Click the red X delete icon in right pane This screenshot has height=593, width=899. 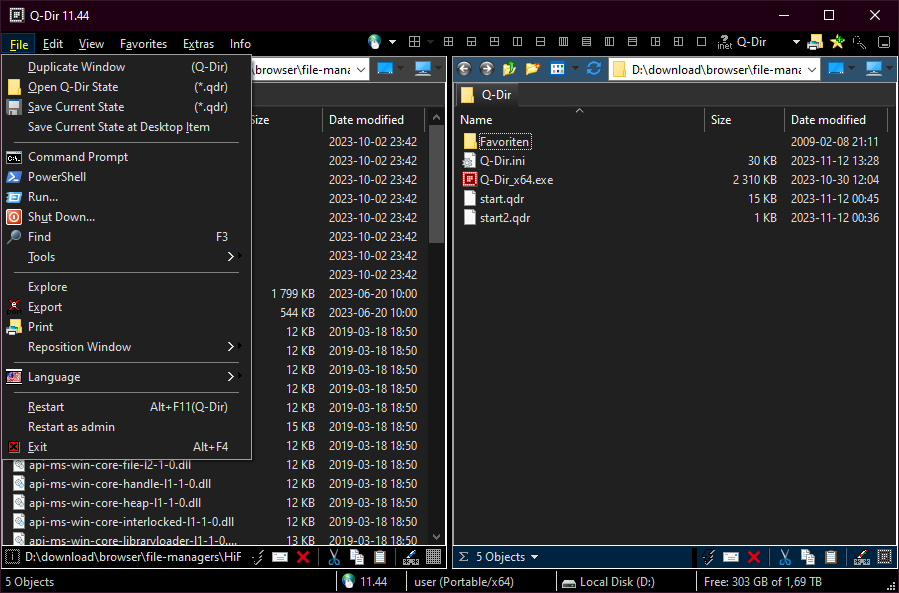point(755,557)
